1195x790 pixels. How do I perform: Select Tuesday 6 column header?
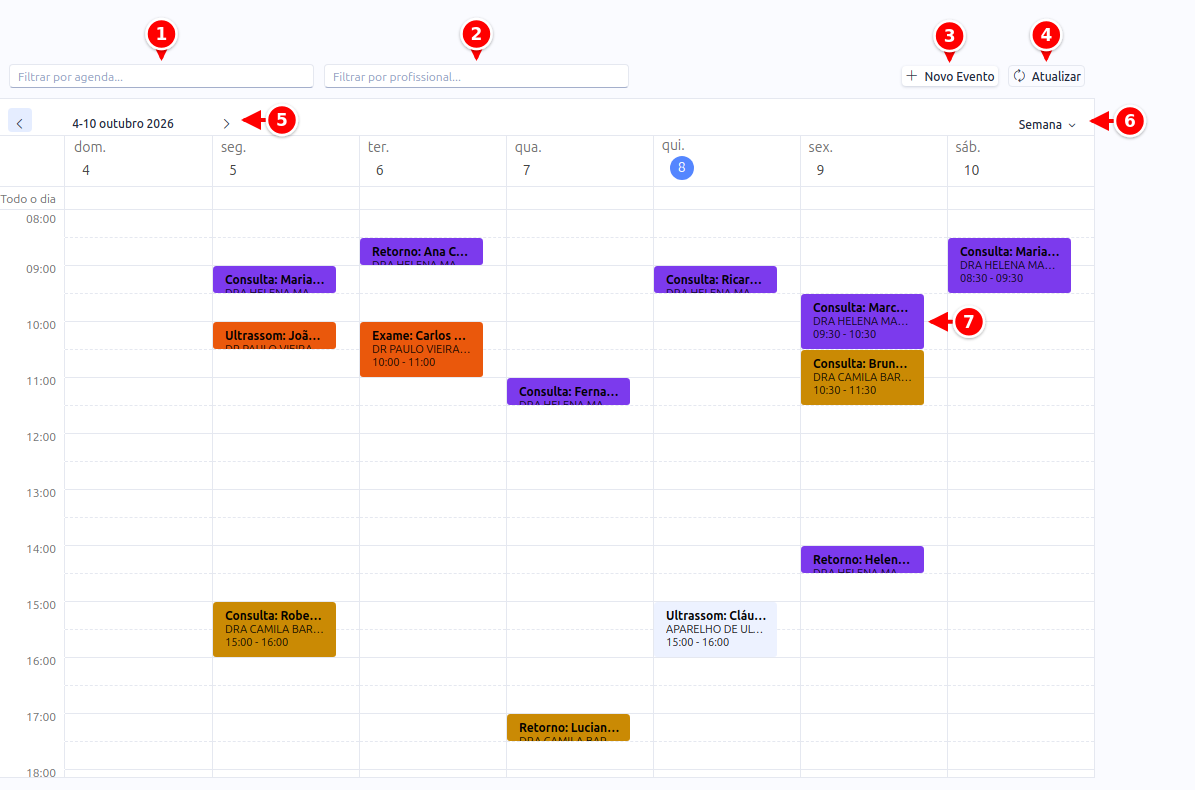[433, 159]
